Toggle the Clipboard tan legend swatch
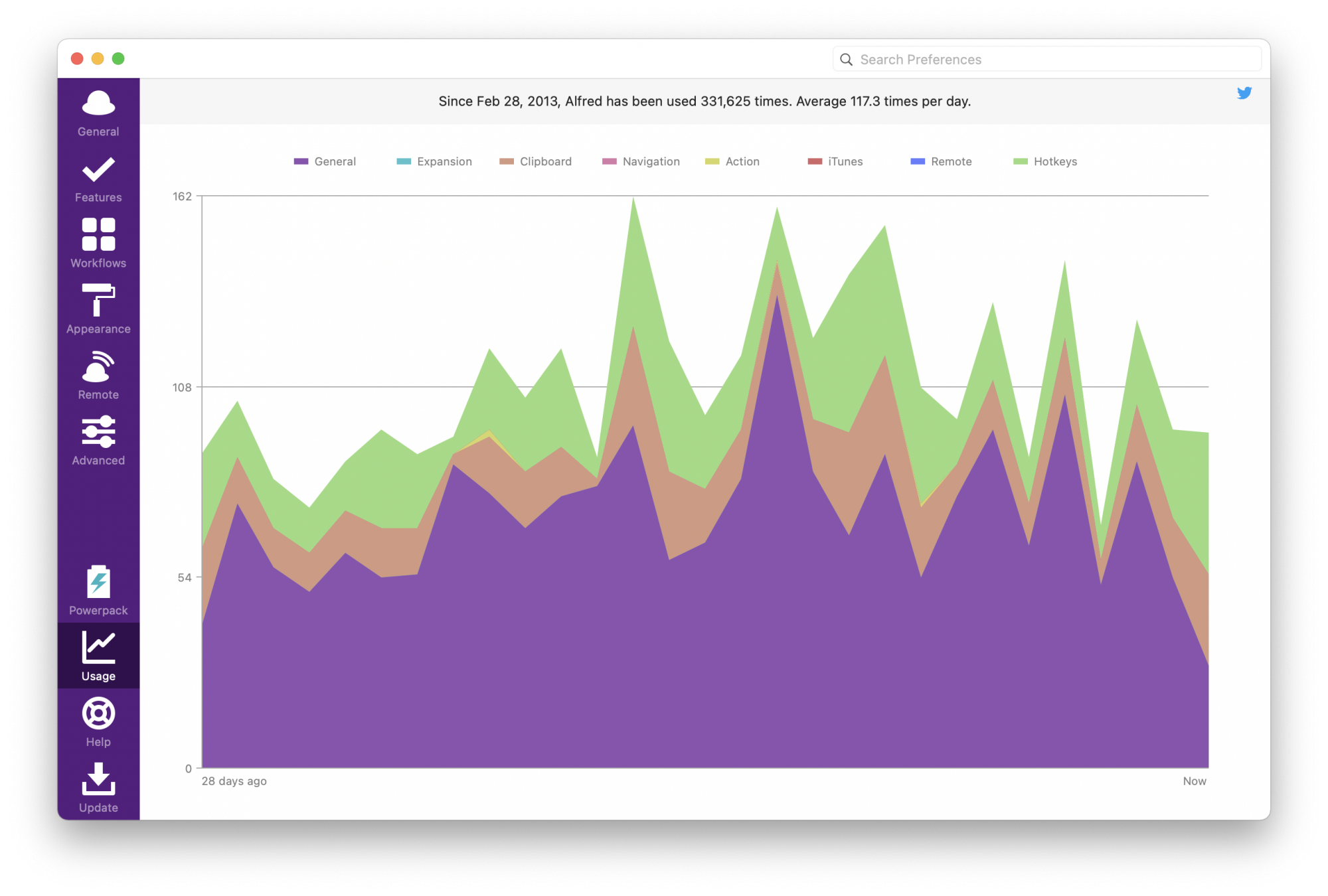This screenshot has width=1328, height=896. click(x=507, y=161)
